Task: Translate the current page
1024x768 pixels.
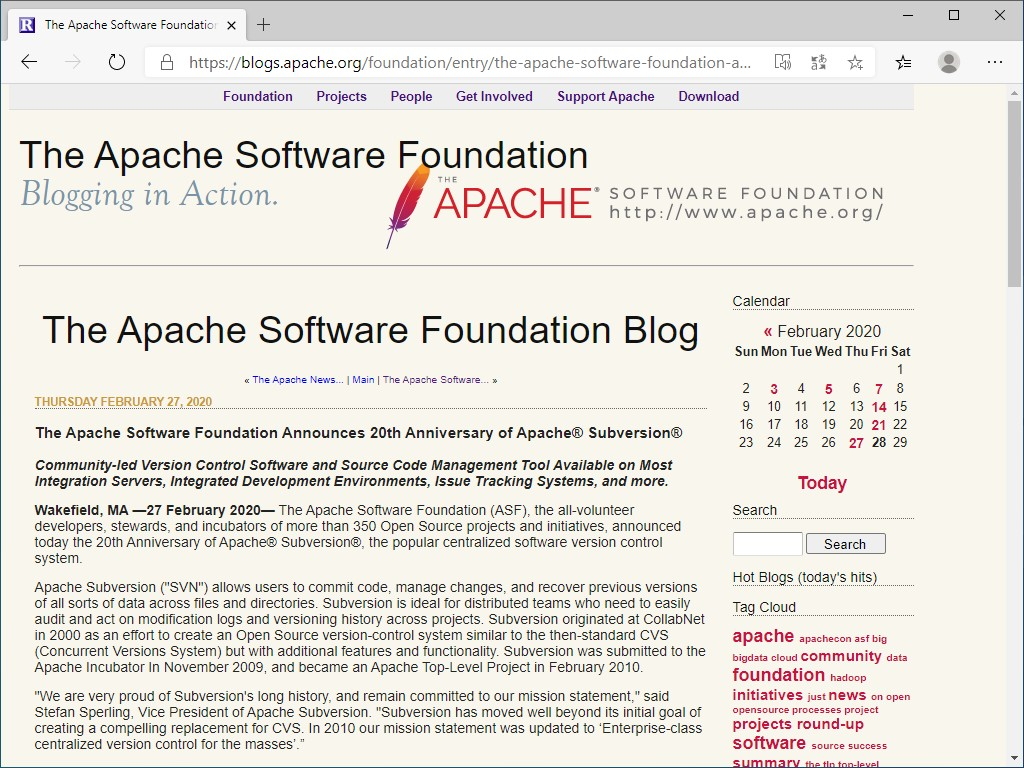Action: point(818,62)
